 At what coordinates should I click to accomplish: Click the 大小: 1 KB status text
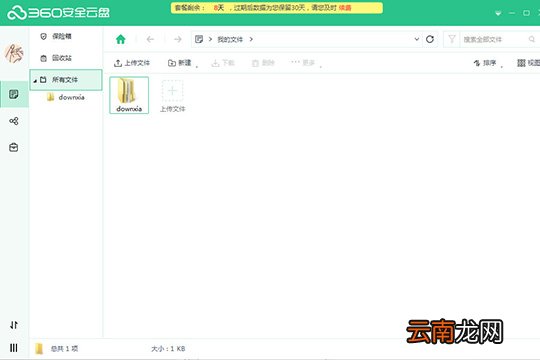(168, 349)
